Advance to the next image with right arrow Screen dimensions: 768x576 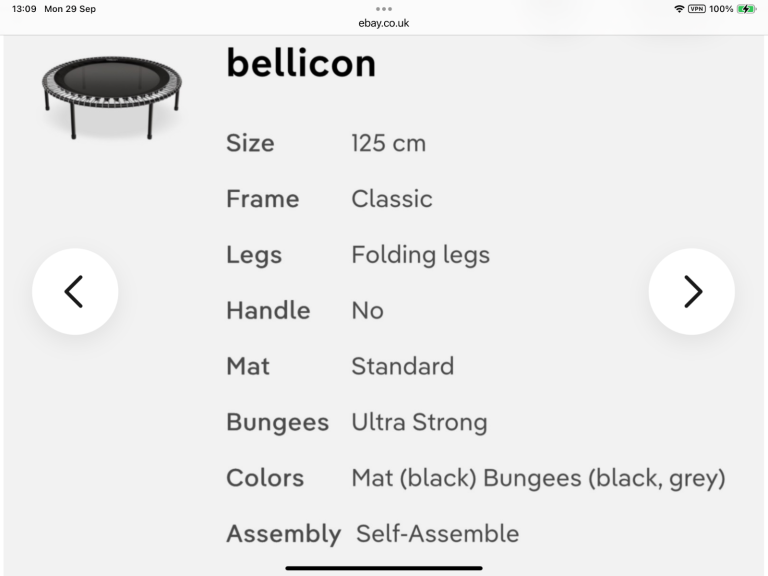(x=692, y=291)
